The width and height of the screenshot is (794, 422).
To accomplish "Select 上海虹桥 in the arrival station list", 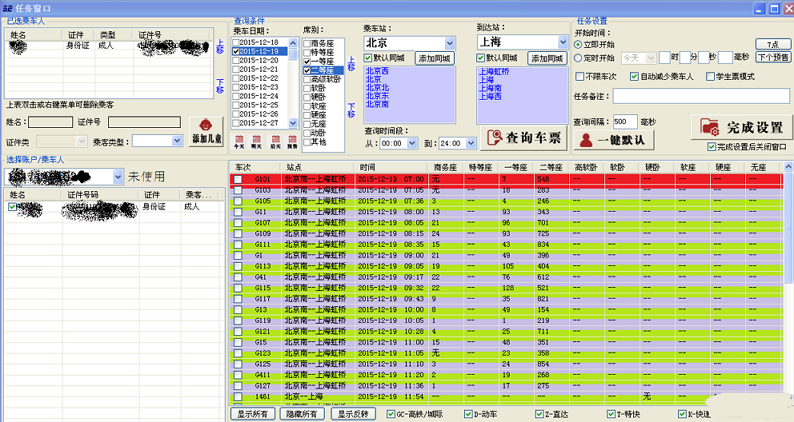I will (494, 71).
